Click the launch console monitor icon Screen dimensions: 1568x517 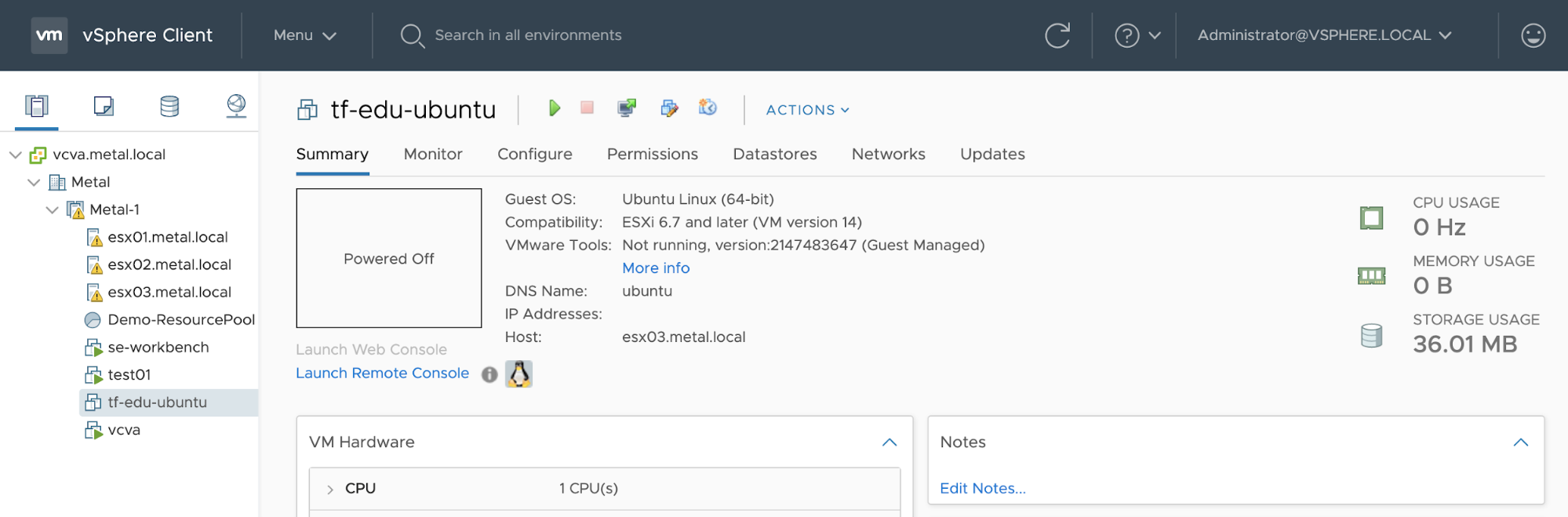(627, 107)
